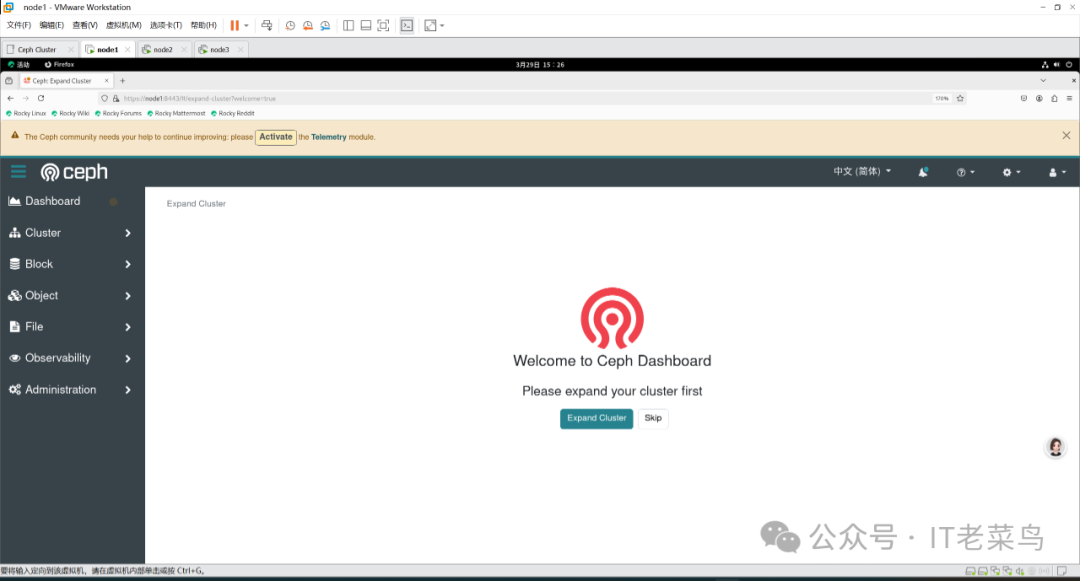Go back in Firefox
The image size is (1080, 581).
coord(10,98)
